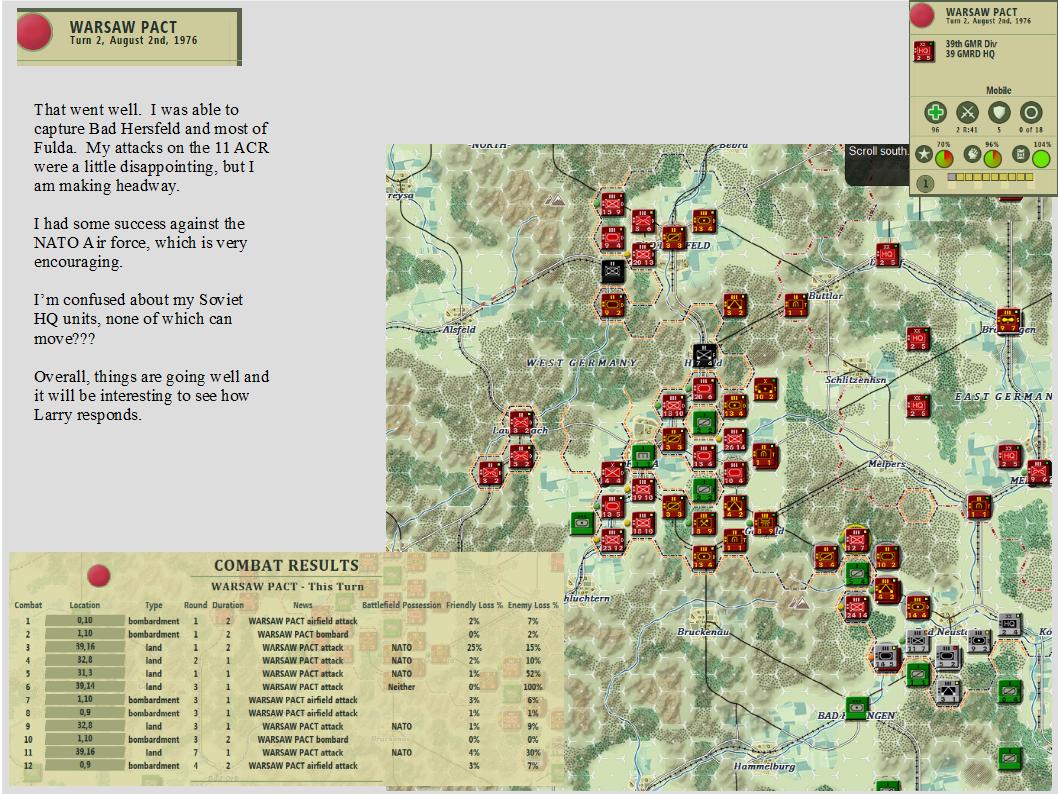Click the 30% enemy loss value in row 11

click(x=533, y=753)
